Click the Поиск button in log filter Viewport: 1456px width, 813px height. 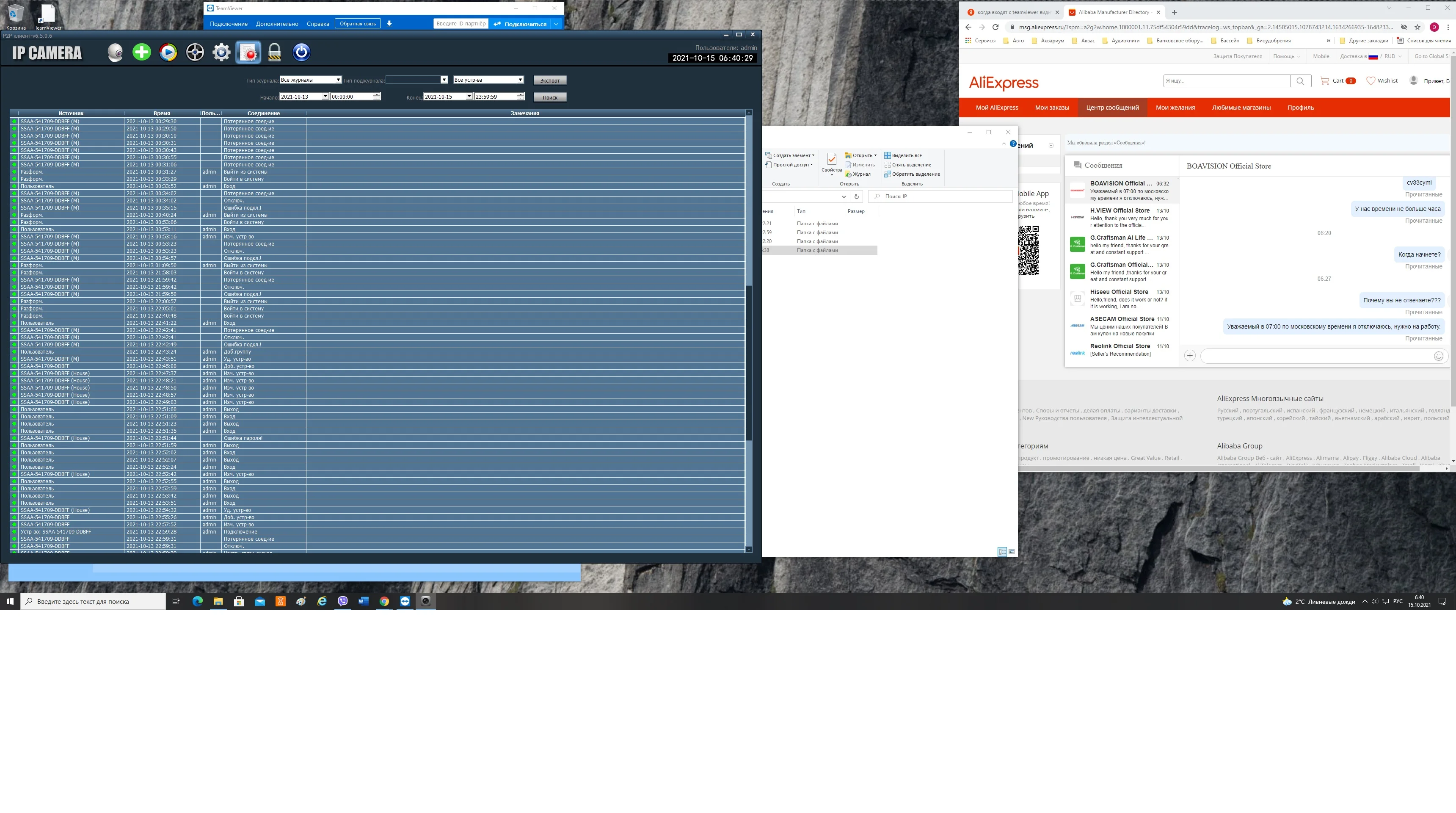[x=549, y=97]
